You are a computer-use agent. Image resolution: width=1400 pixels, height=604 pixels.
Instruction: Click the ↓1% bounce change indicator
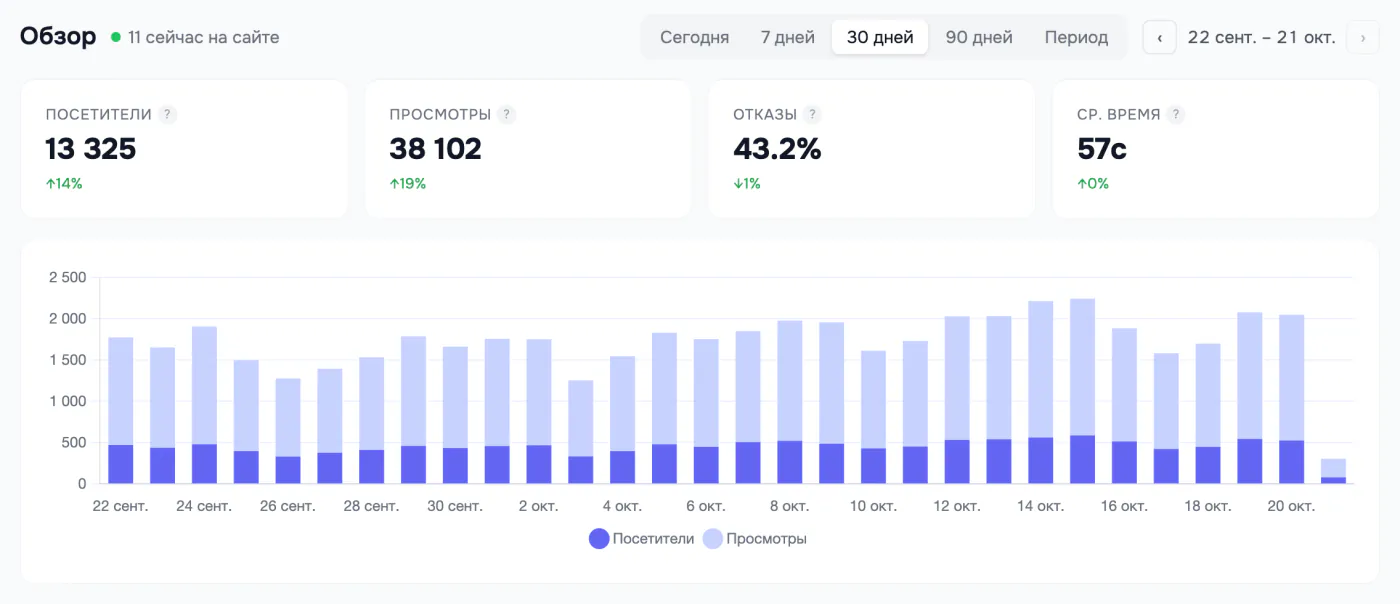tap(747, 184)
